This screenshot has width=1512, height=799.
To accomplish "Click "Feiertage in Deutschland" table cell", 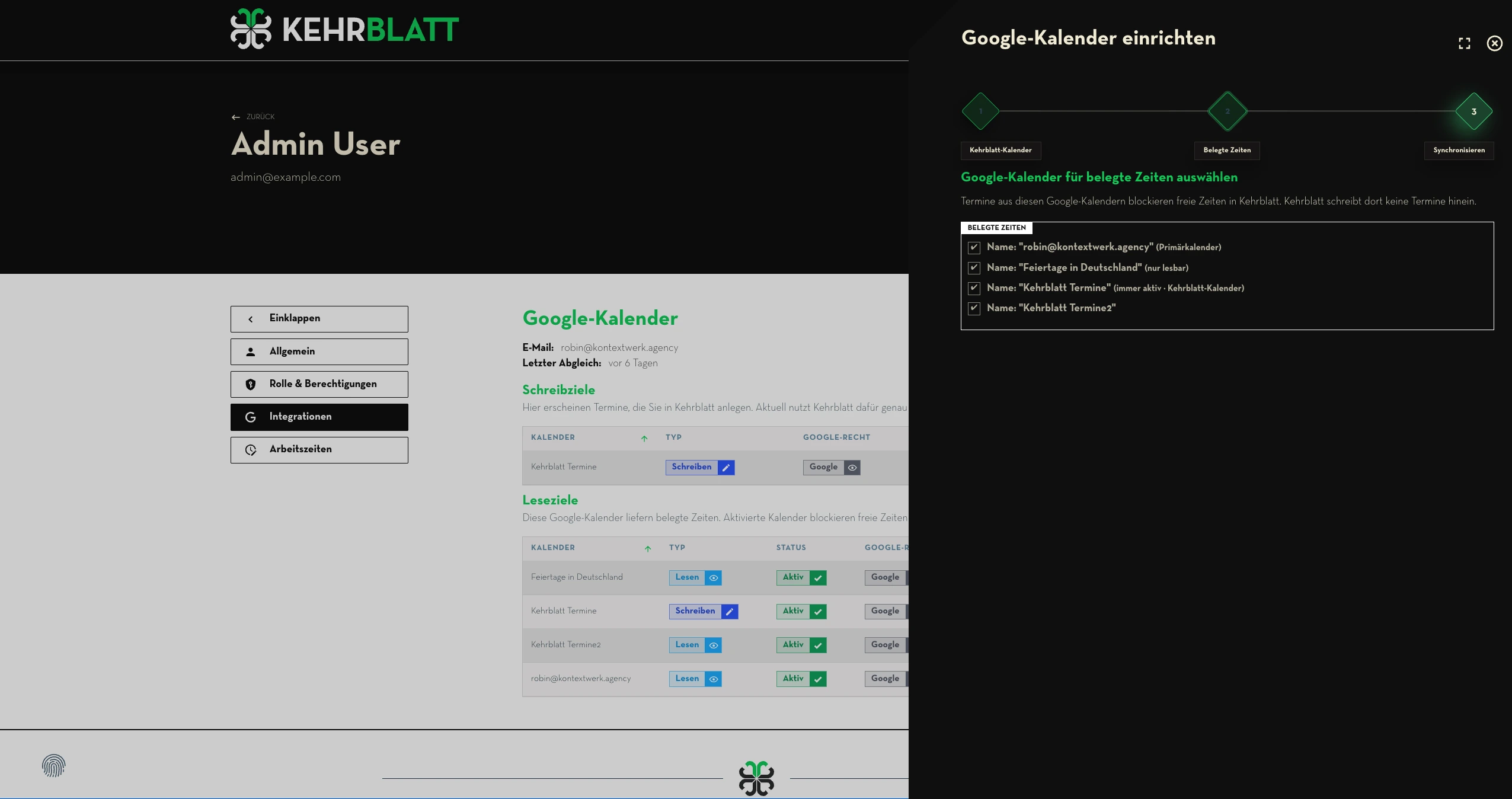I will point(577,577).
